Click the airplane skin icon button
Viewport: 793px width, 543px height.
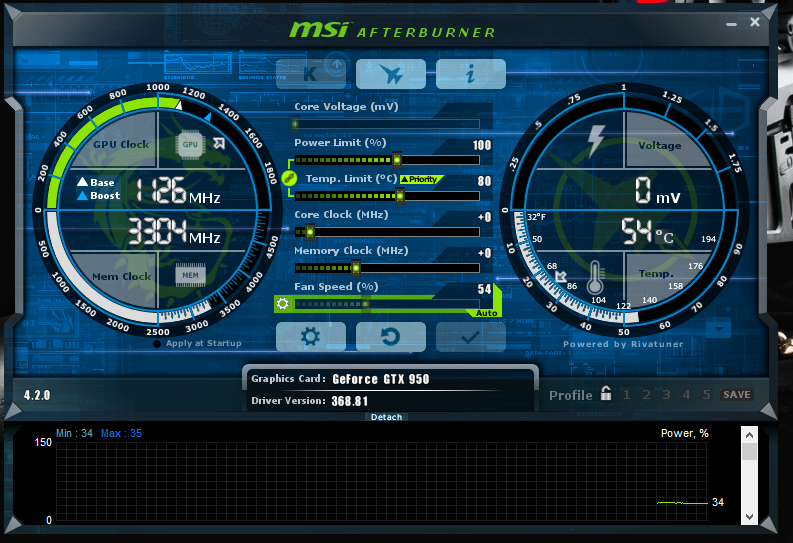[x=390, y=74]
